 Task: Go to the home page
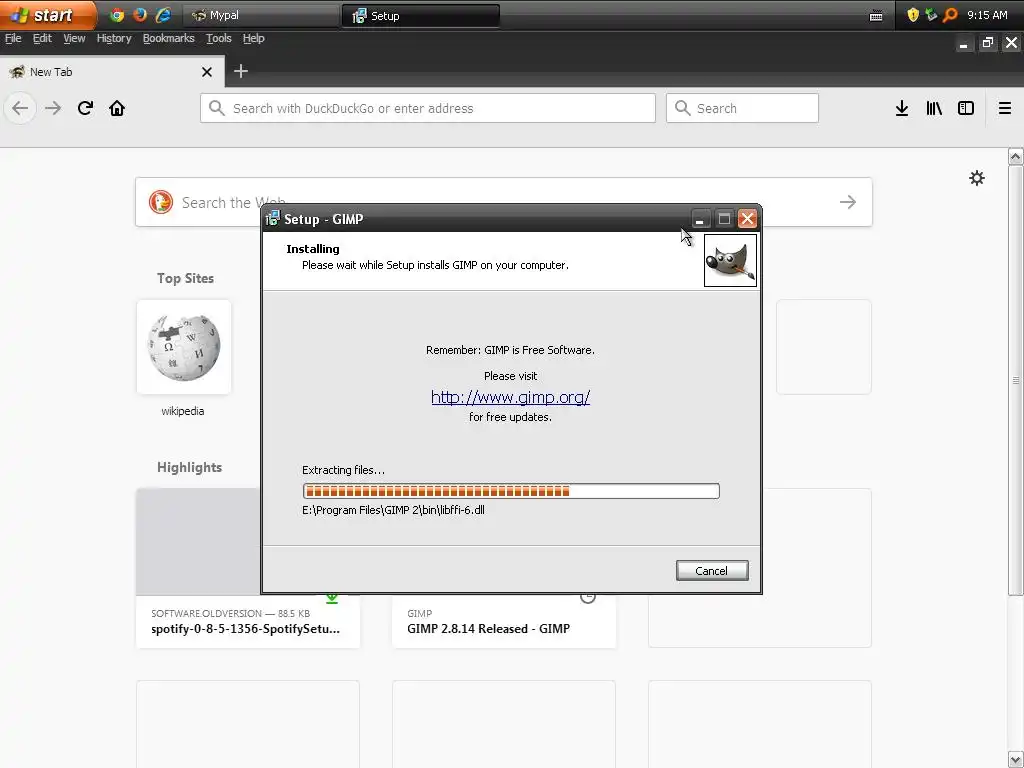coord(117,108)
